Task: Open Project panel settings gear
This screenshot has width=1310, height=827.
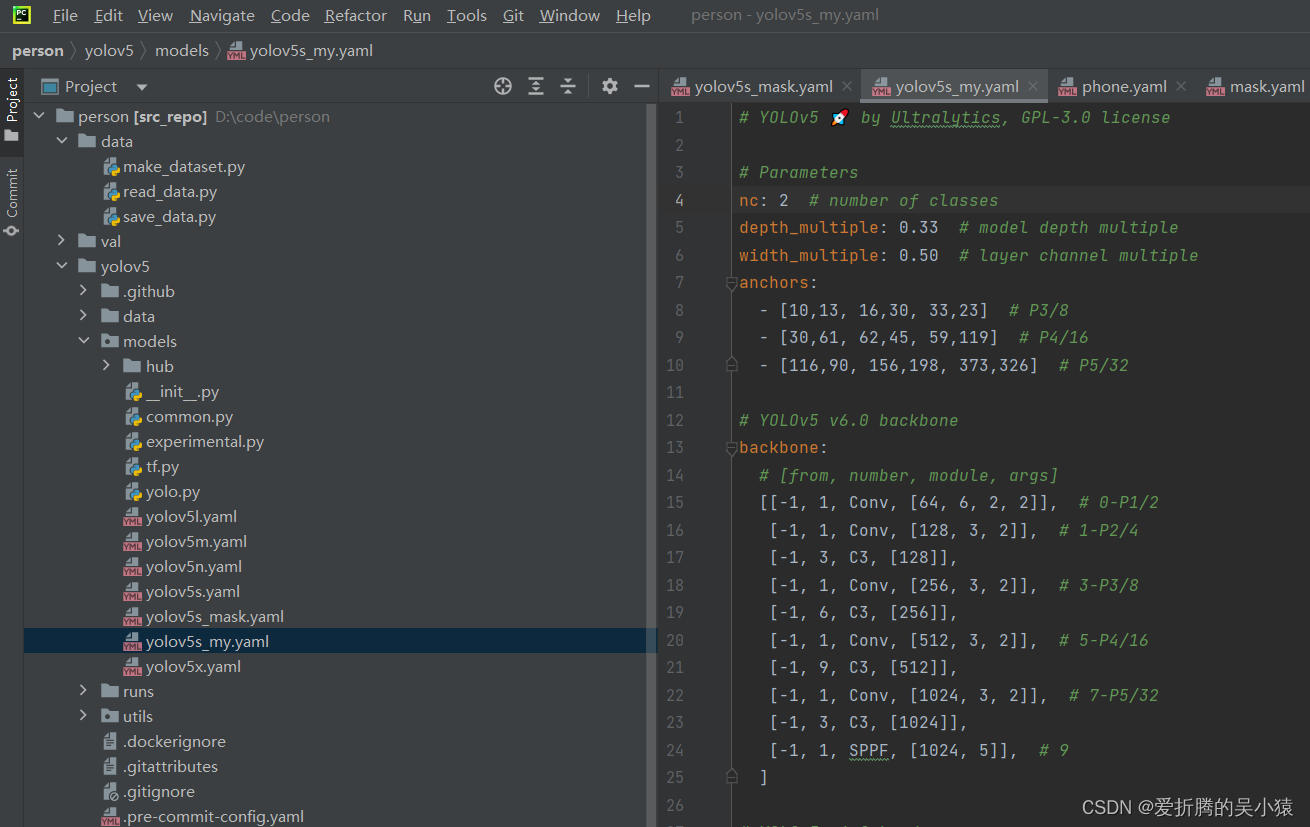Action: pos(610,87)
